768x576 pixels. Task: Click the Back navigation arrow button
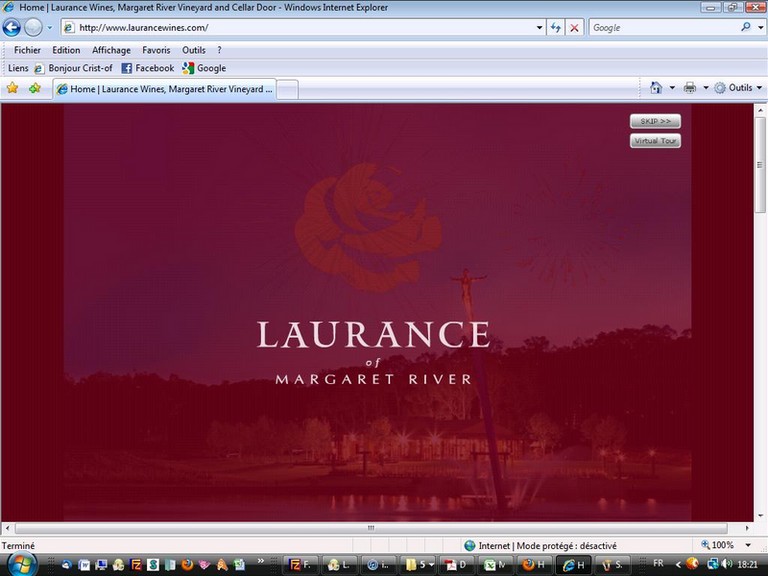click(12, 28)
